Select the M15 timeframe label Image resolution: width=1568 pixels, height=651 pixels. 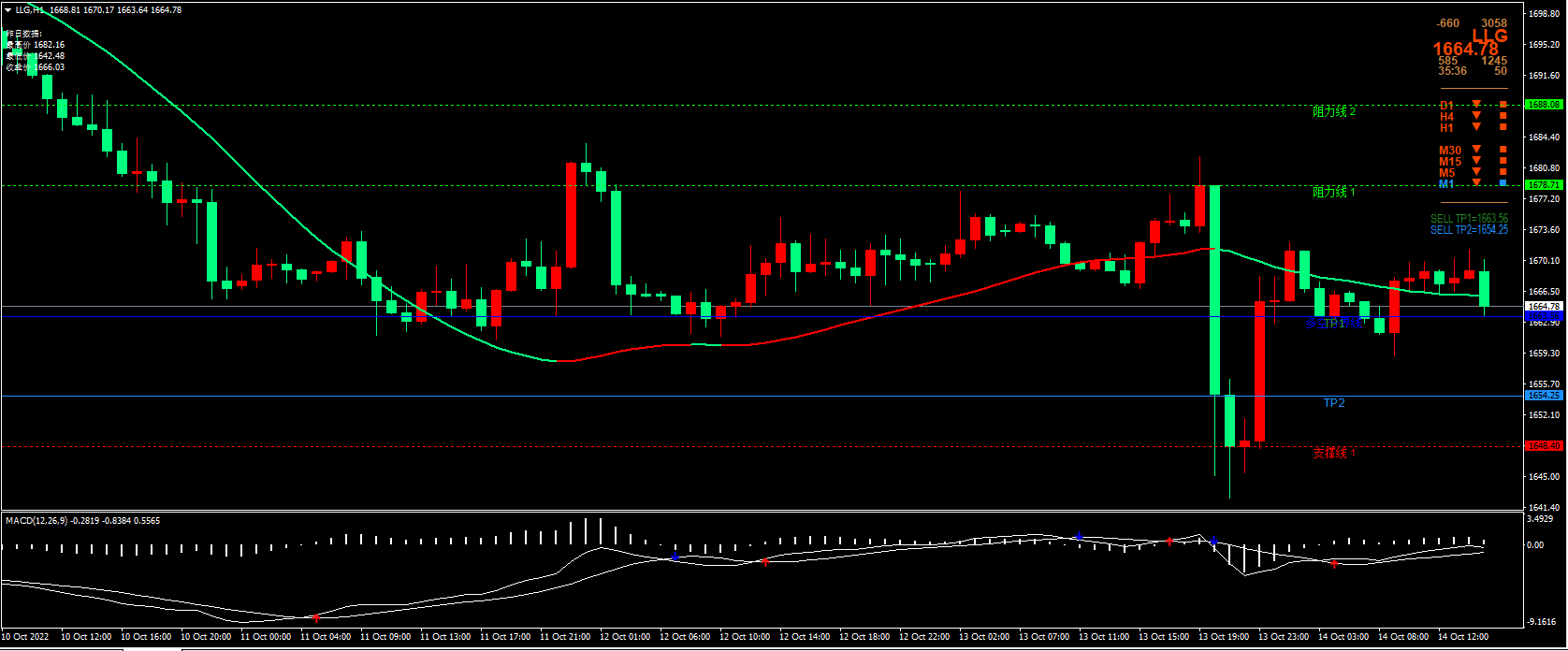point(1450,162)
